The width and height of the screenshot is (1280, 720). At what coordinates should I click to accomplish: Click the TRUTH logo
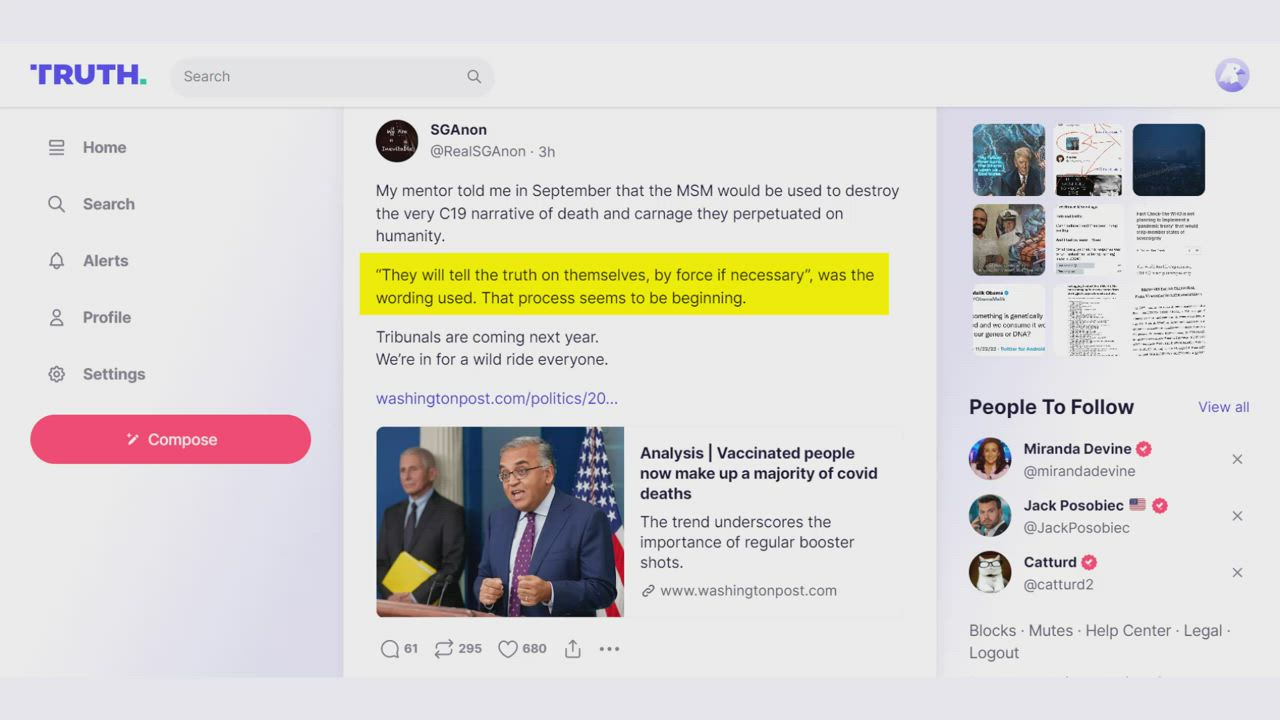(88, 75)
